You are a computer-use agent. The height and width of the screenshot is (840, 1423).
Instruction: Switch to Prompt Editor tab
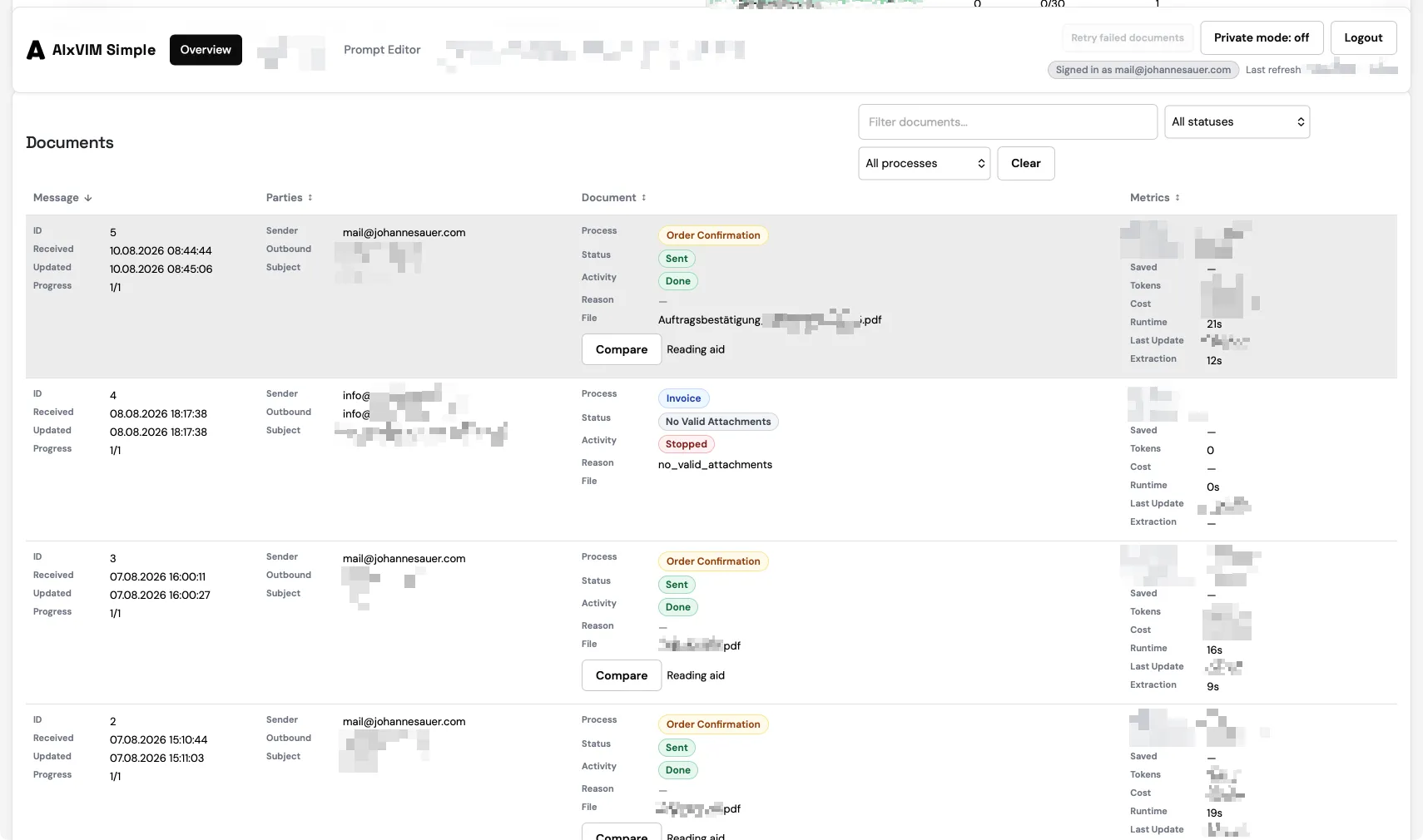pos(382,50)
